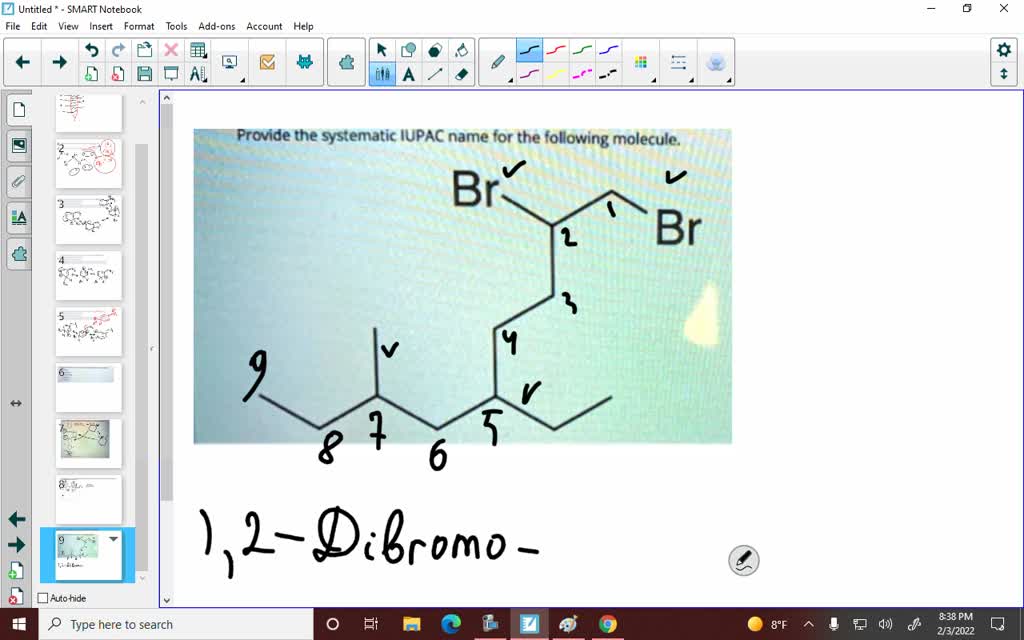Click the forward navigation arrow button
Viewport: 1024px width, 640px height.
(x=59, y=61)
